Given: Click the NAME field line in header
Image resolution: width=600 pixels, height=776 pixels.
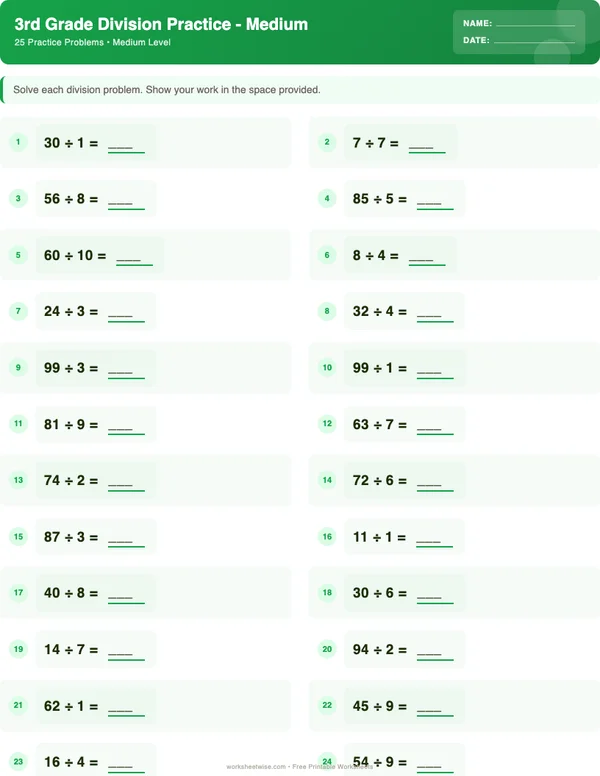Looking at the screenshot, I should point(535,23).
